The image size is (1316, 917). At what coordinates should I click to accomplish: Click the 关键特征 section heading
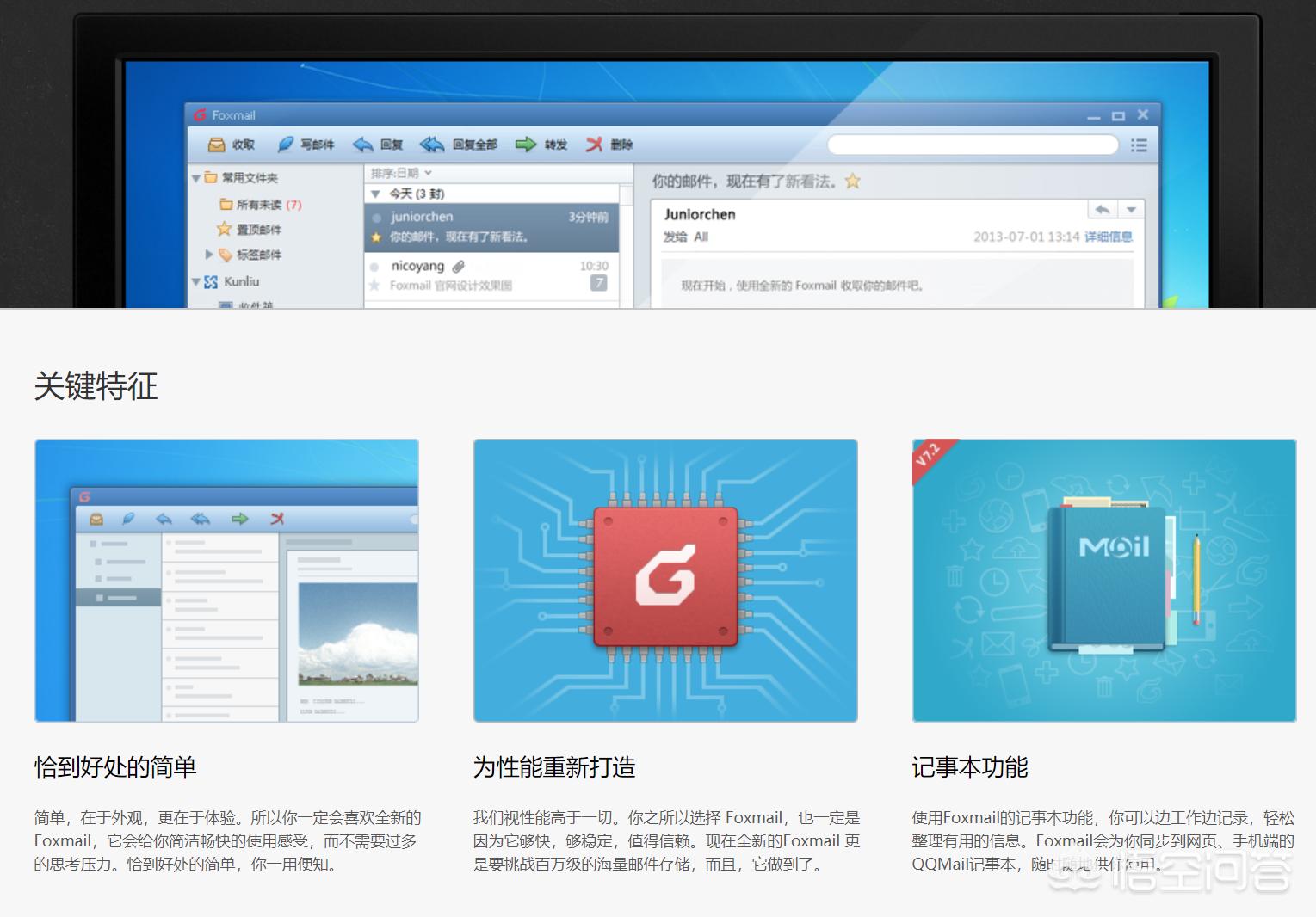pos(96,386)
